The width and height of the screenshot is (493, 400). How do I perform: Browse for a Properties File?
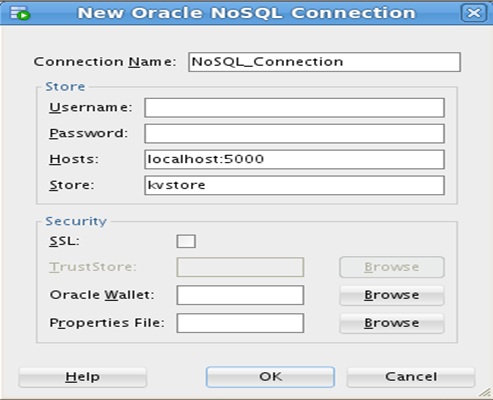[392, 323]
